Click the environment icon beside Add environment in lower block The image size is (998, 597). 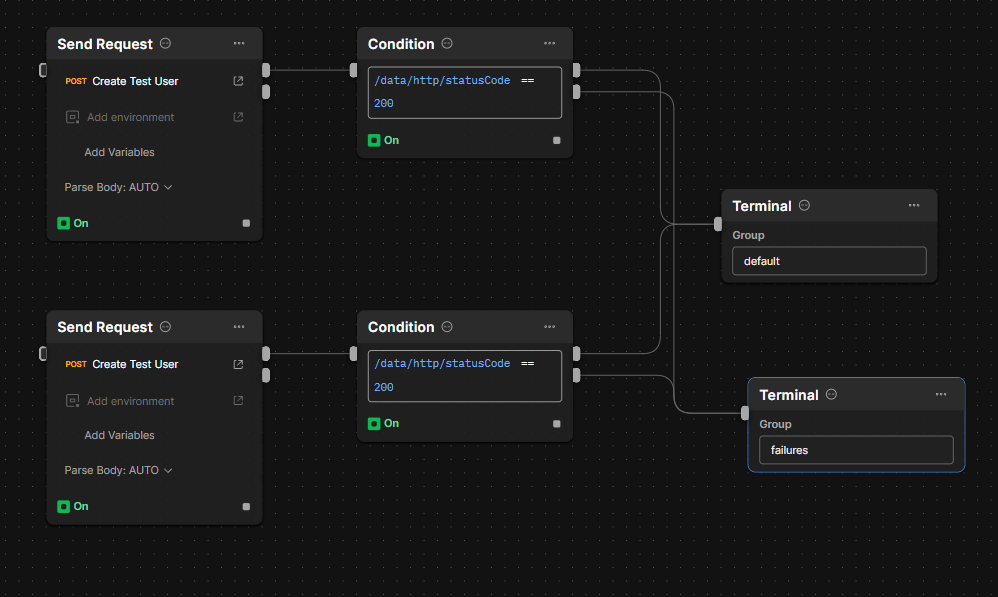coord(73,401)
